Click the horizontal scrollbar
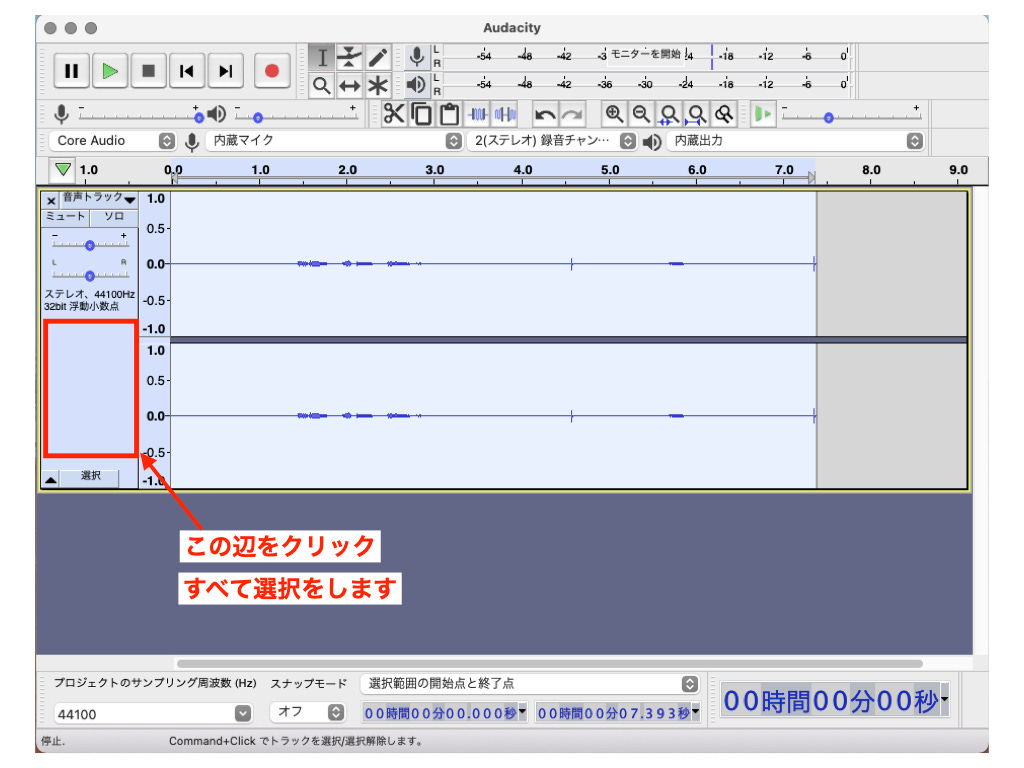The height and width of the screenshot is (768, 1024). click(x=549, y=664)
